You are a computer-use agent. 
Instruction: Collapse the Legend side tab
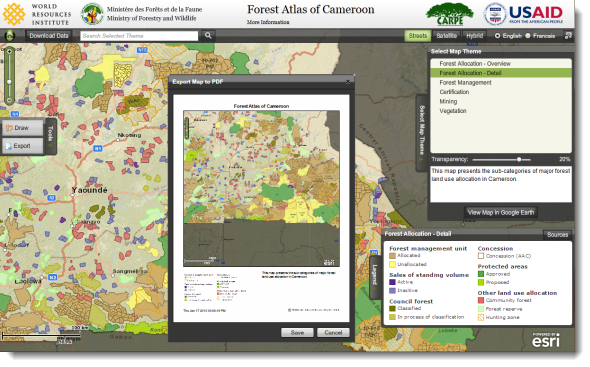pyautogui.click(x=375, y=277)
